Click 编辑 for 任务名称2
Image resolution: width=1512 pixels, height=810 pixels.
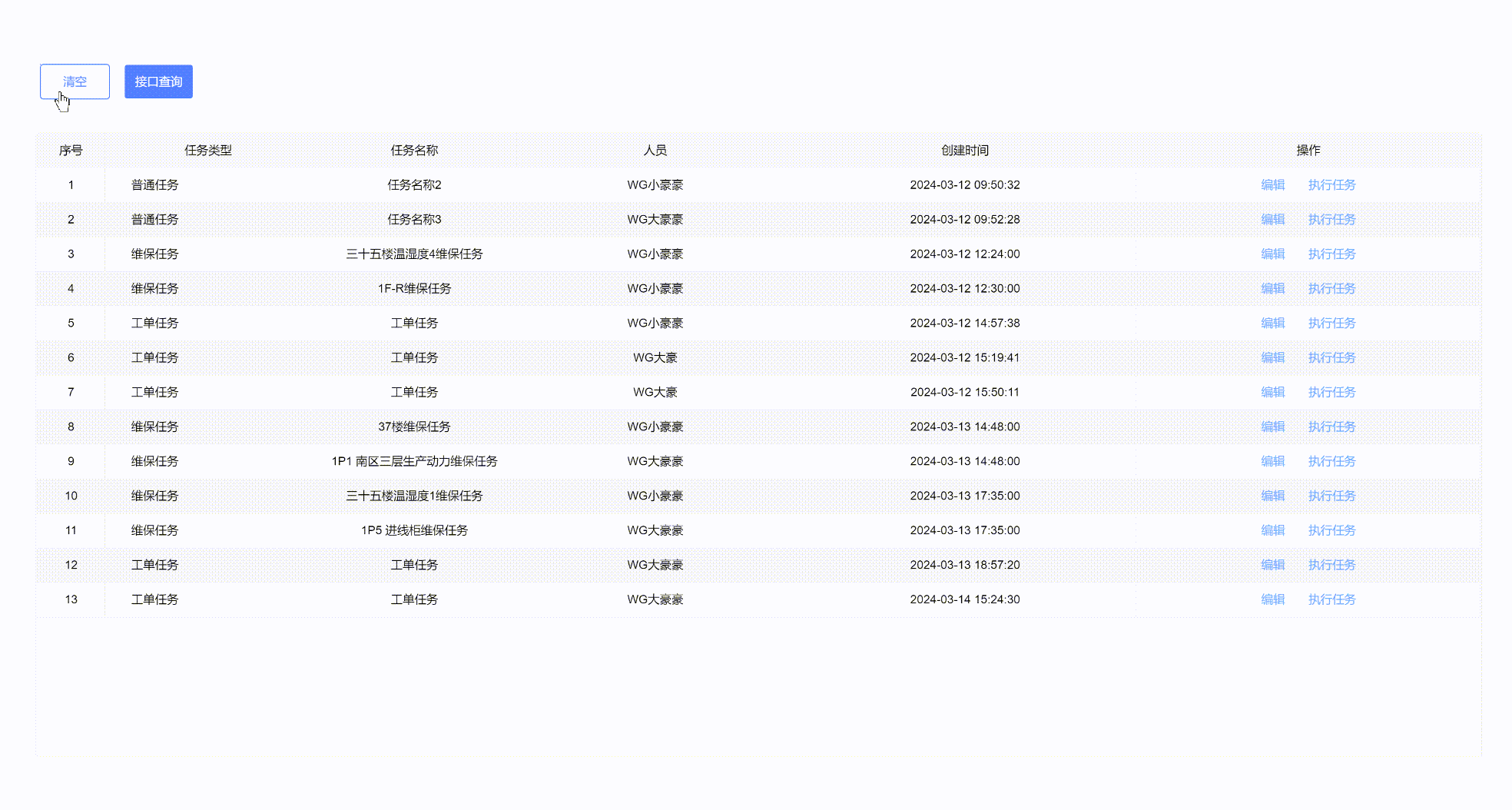click(1272, 184)
